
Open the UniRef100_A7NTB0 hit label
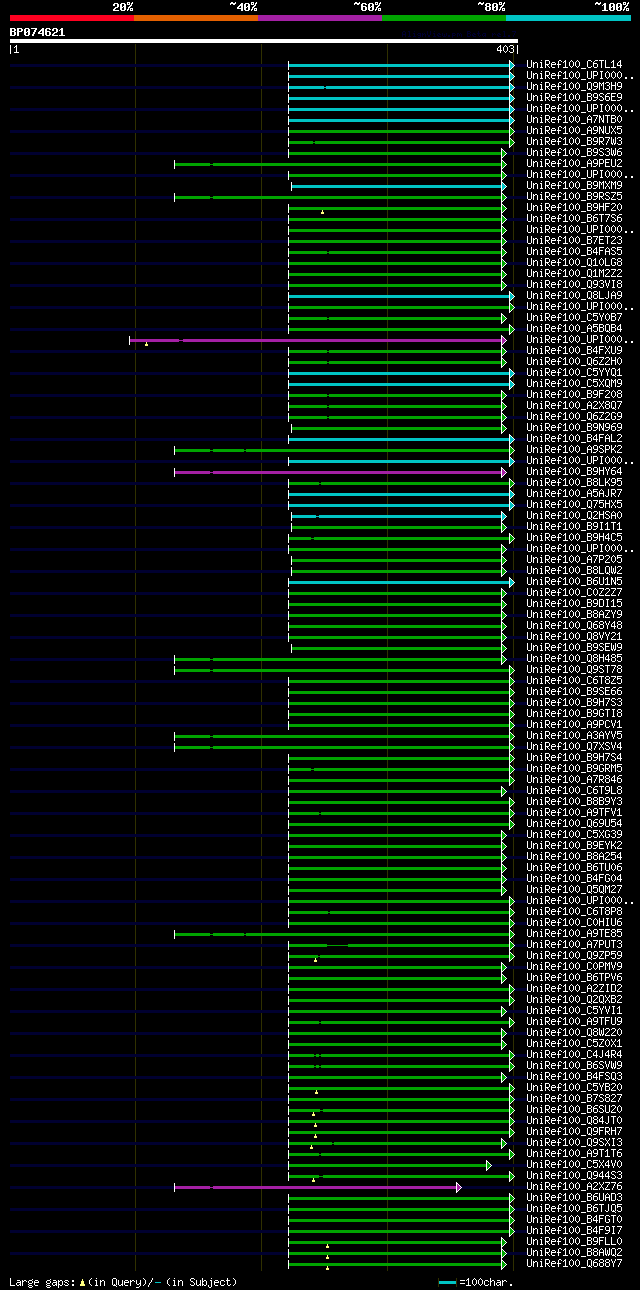pyautogui.click(x=574, y=120)
